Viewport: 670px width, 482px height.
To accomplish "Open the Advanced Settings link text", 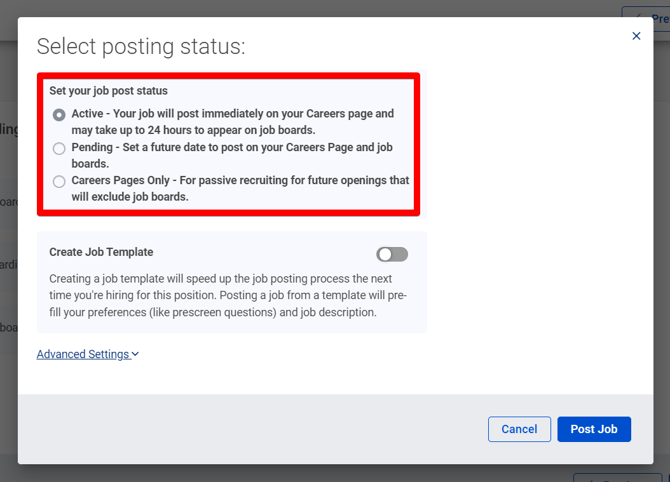I will (x=83, y=354).
